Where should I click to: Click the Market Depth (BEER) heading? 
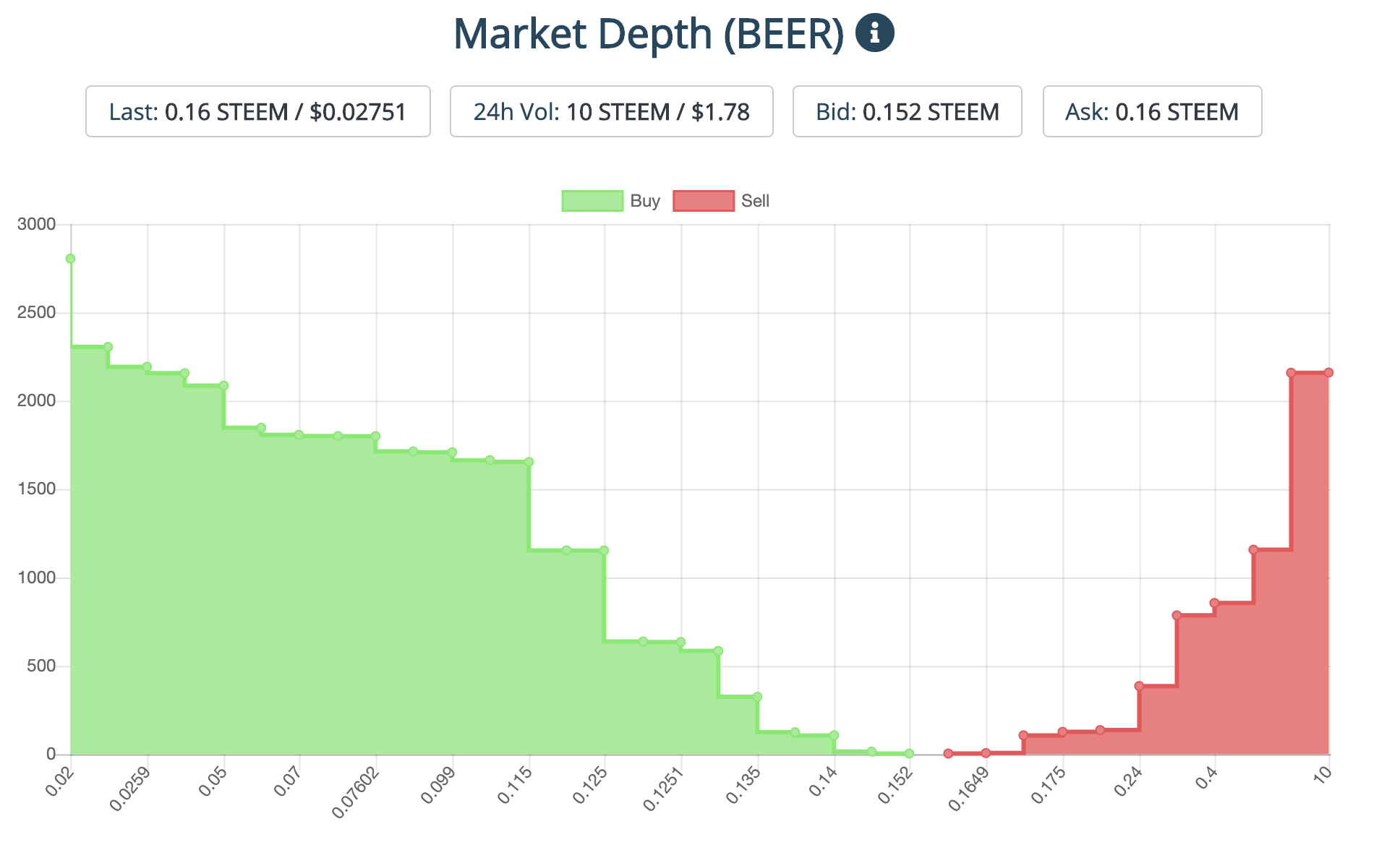pyautogui.click(x=648, y=33)
